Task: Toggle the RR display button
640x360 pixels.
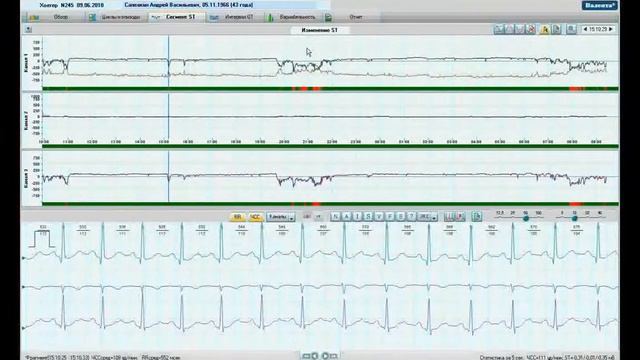Action: 237,217
